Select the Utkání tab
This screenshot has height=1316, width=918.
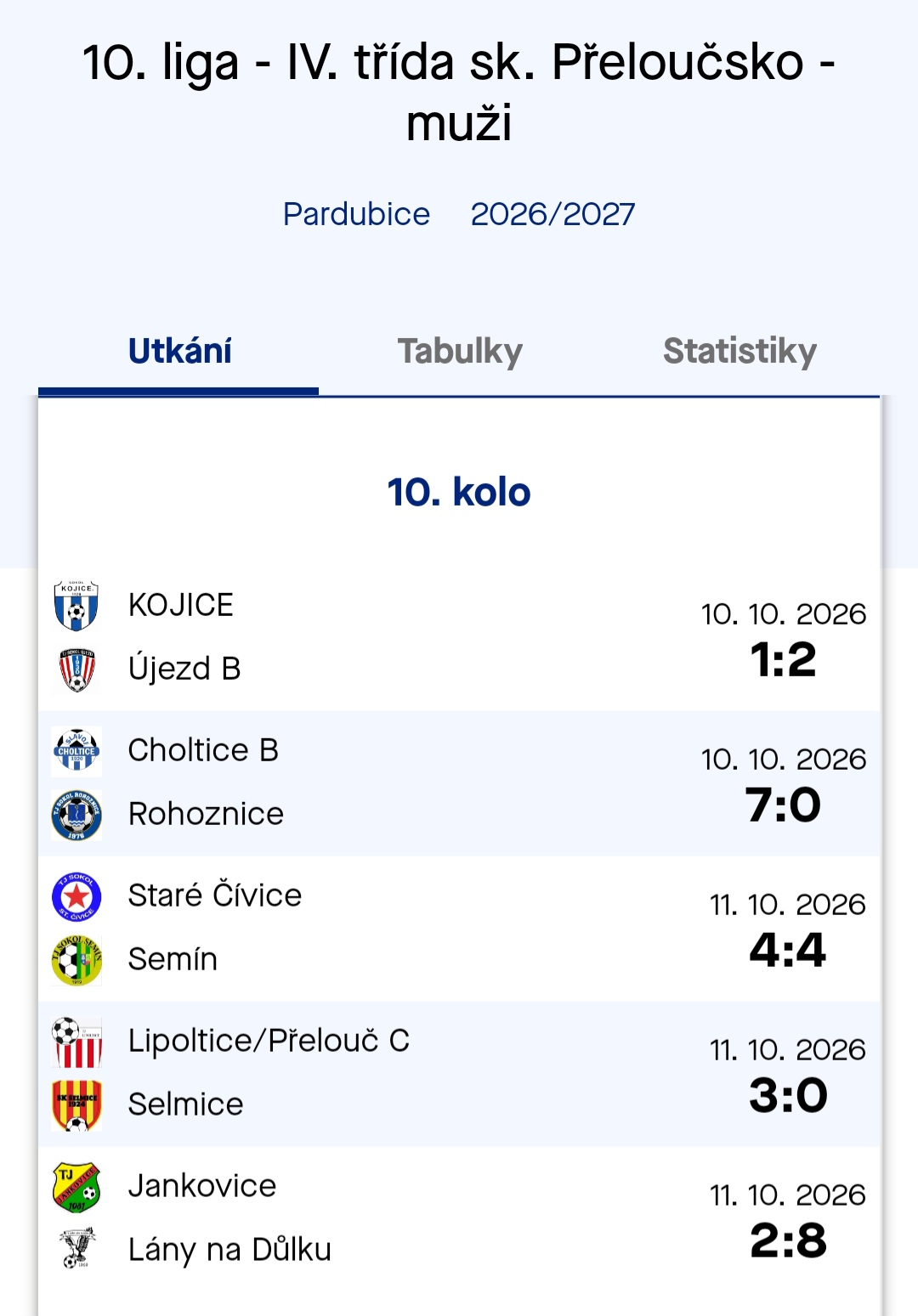click(x=179, y=351)
